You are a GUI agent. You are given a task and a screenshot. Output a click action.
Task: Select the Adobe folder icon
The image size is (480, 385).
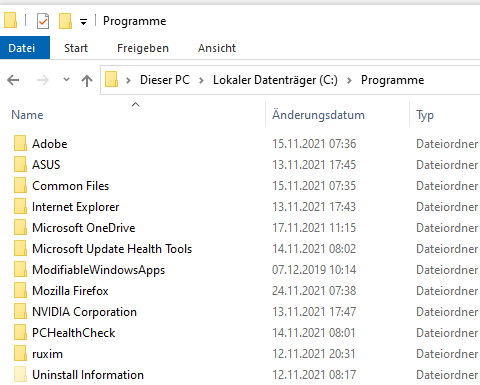click(20, 143)
